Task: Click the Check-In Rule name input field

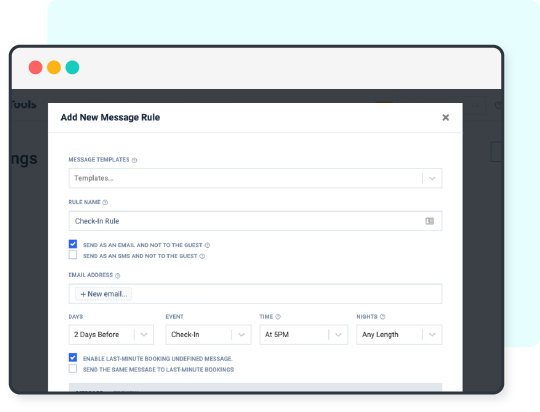Action: pos(255,221)
